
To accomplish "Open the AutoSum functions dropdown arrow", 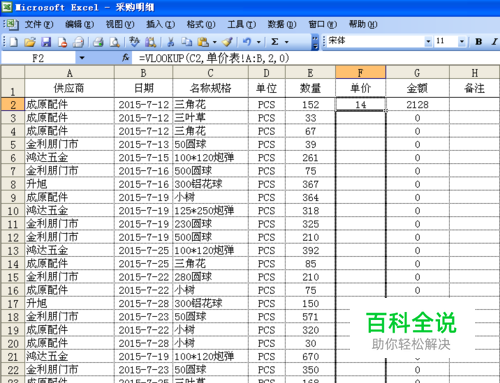I will pyautogui.click(x=286, y=42).
